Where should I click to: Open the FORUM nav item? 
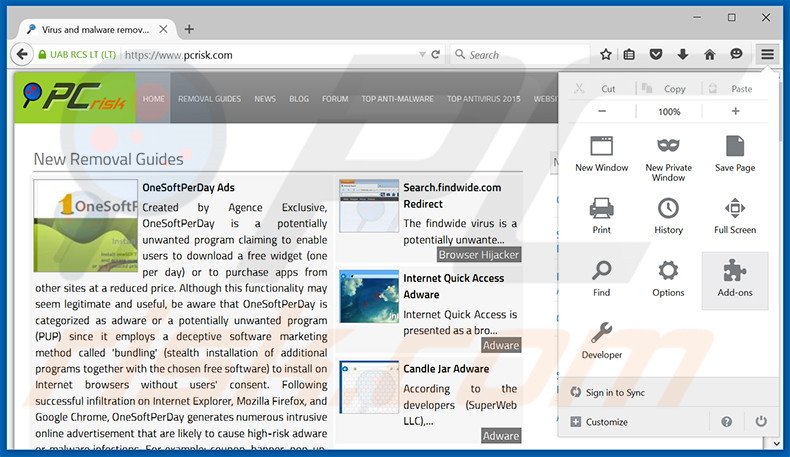(335, 99)
